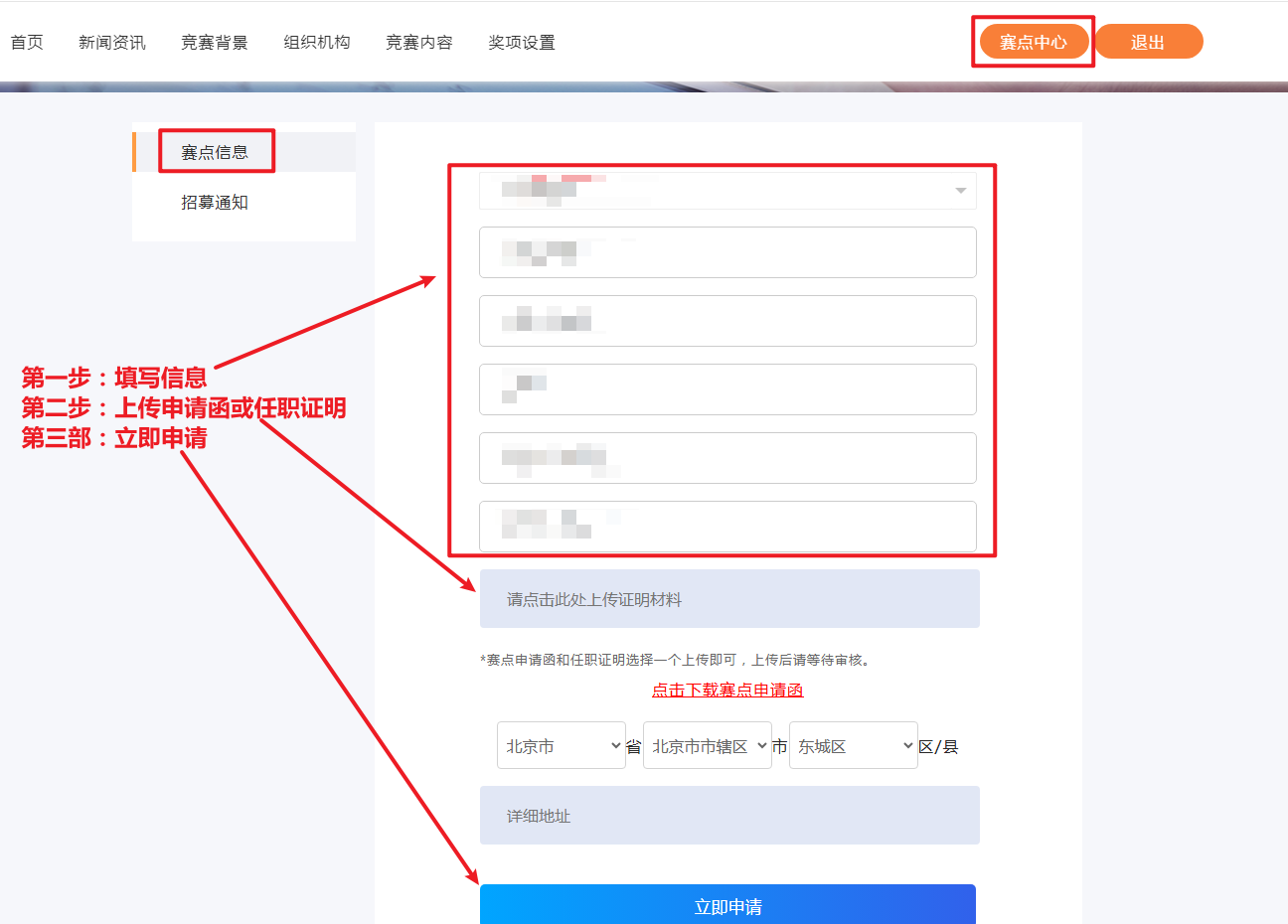The image size is (1288, 924).
Task: Submit with the blue 立即申请 button
Action: click(x=727, y=905)
